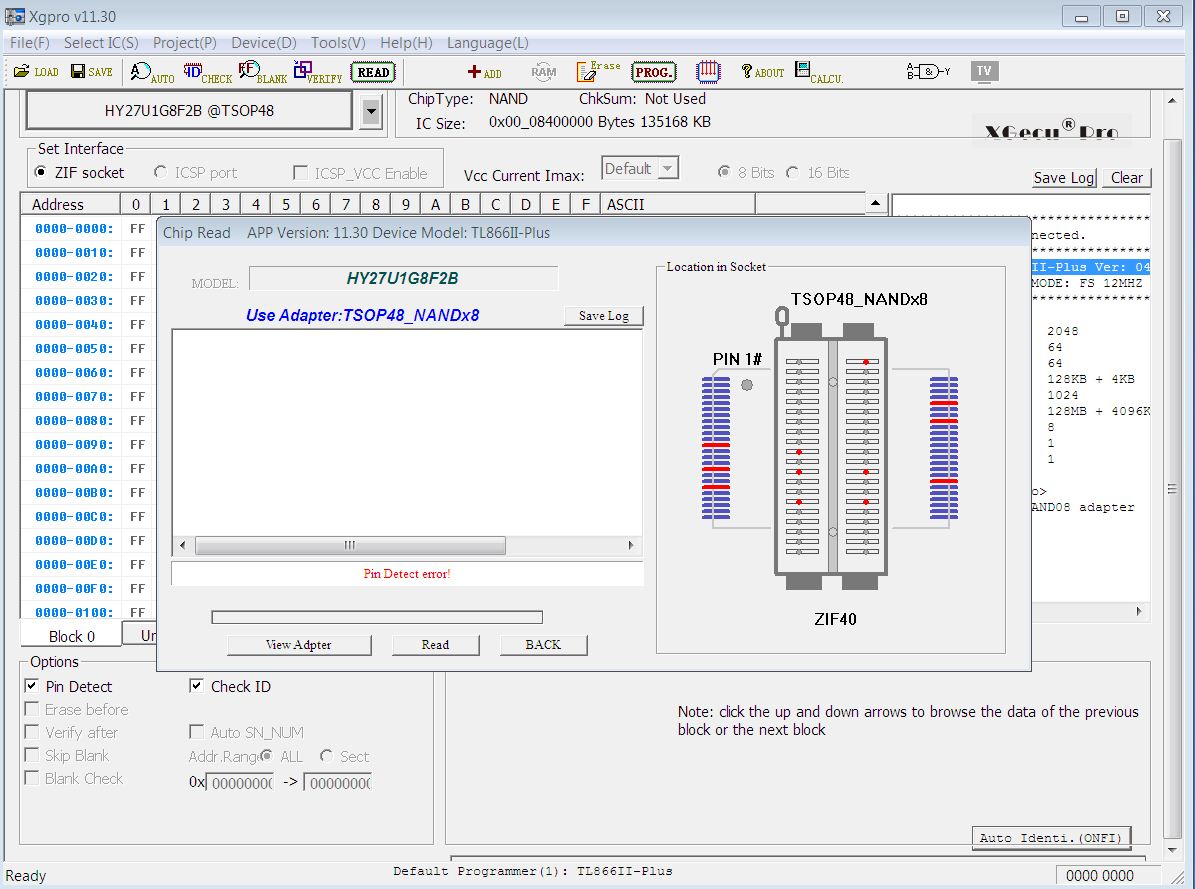The height and width of the screenshot is (889, 1195).
Task: Open the chip selection dropdown arrow
Action: pyautogui.click(x=371, y=111)
